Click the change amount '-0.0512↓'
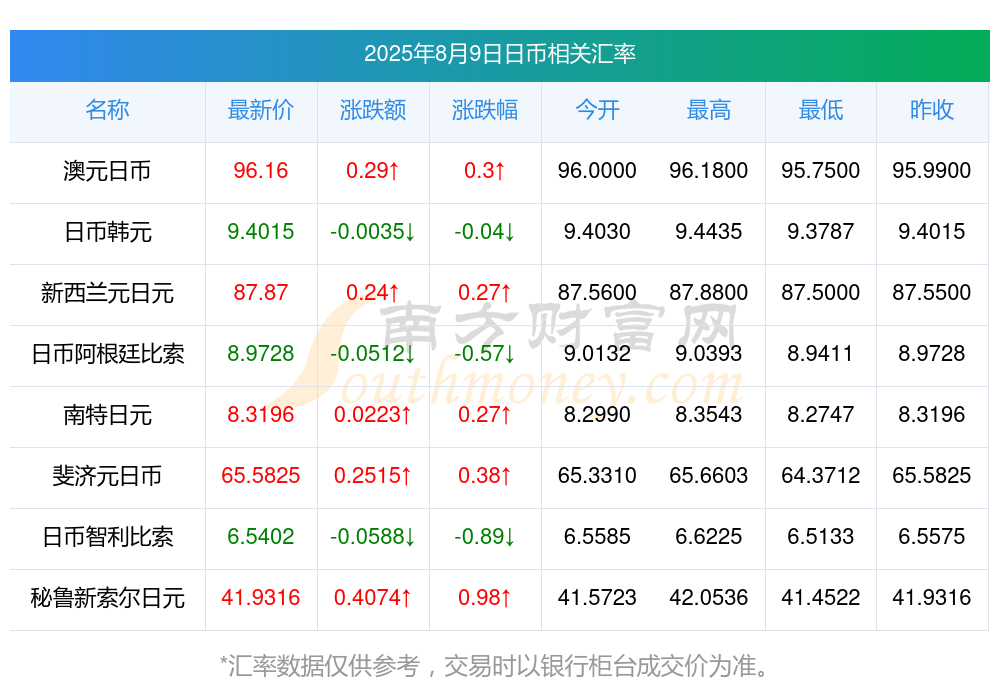1000x698 pixels. (372, 353)
